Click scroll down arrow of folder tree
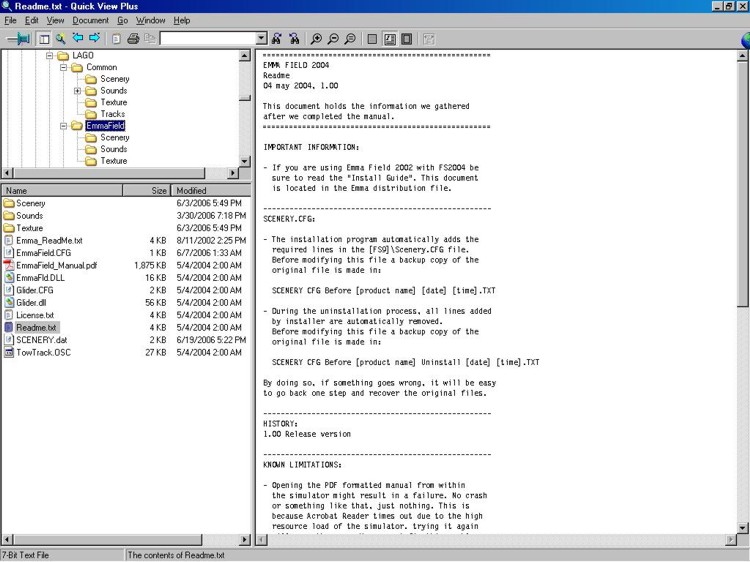 tap(245, 161)
